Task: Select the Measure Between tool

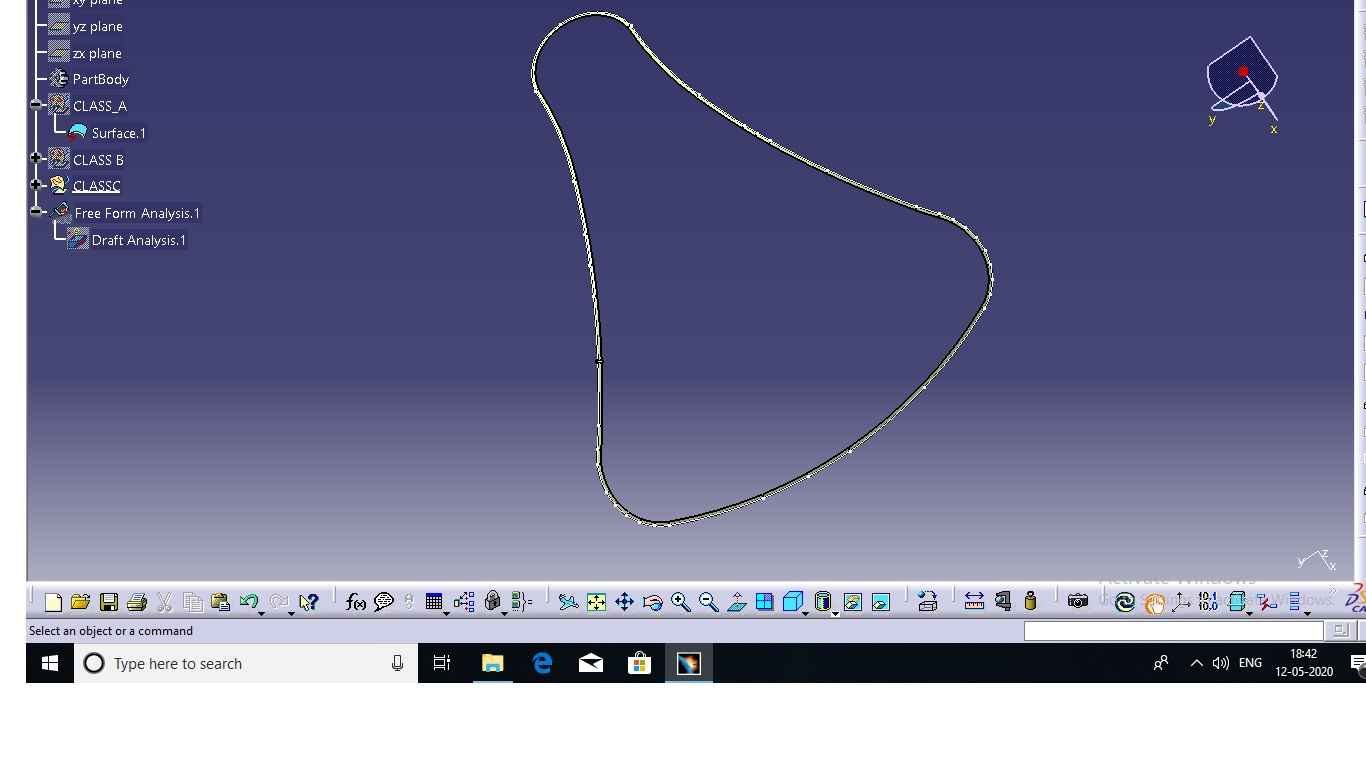Action: click(x=974, y=601)
